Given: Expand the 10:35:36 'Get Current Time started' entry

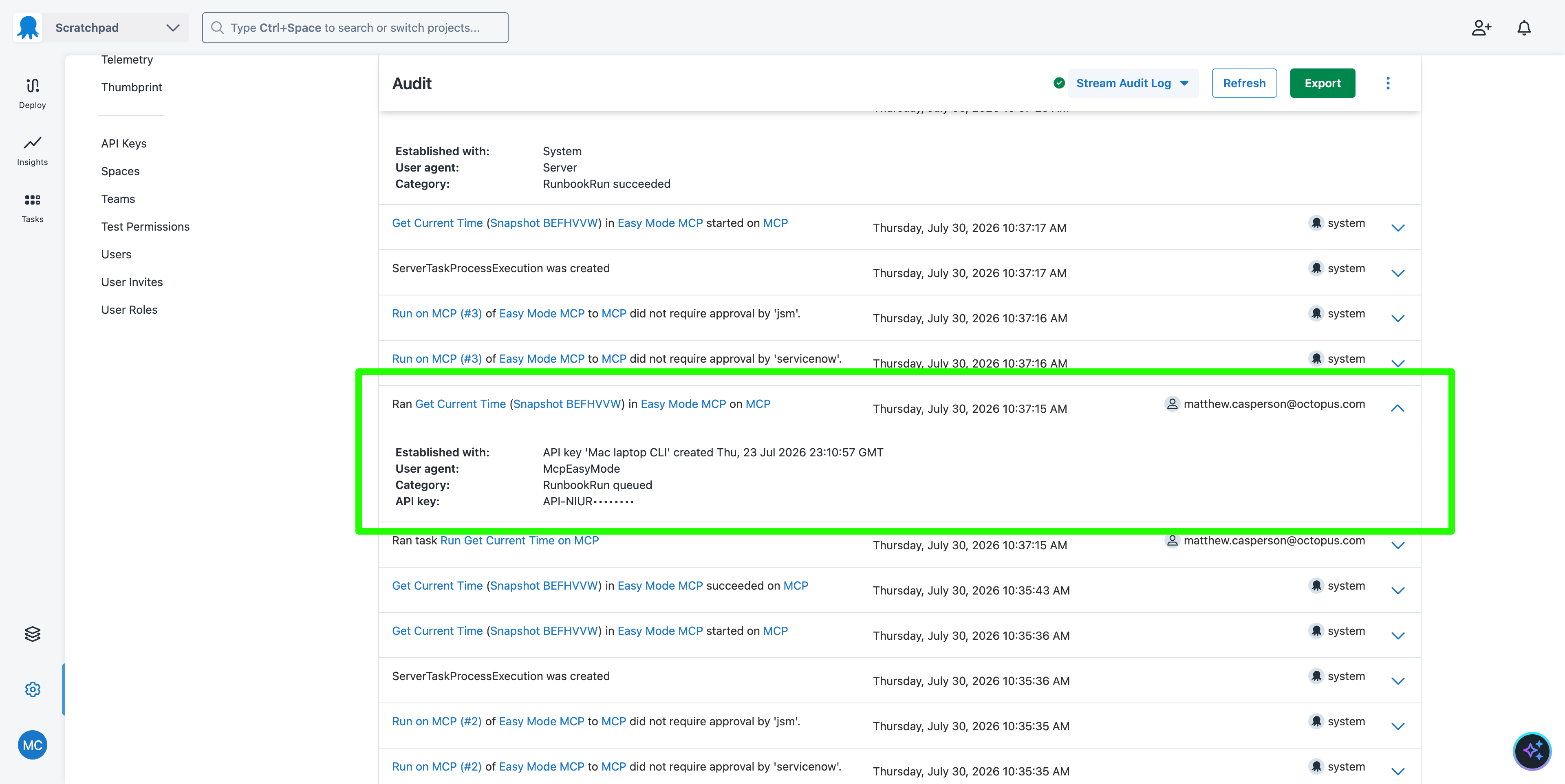Looking at the screenshot, I should (x=1397, y=635).
